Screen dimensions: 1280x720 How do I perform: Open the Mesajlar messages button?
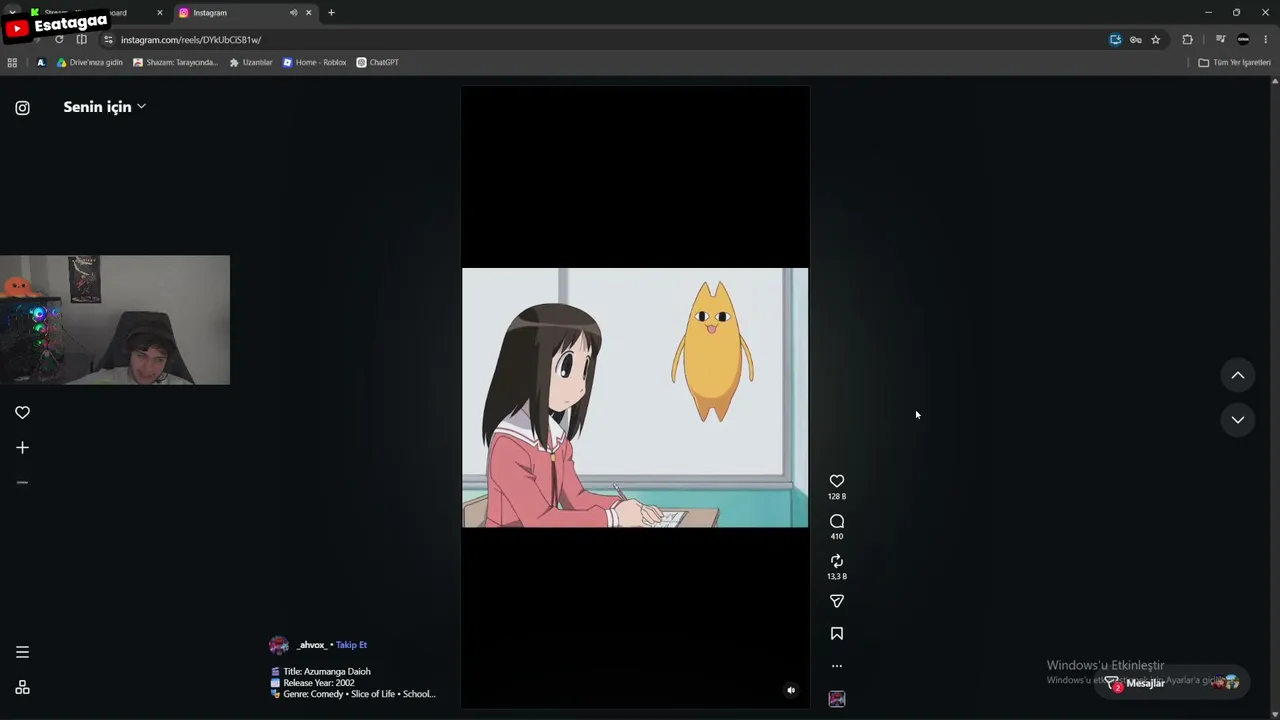point(1172,683)
